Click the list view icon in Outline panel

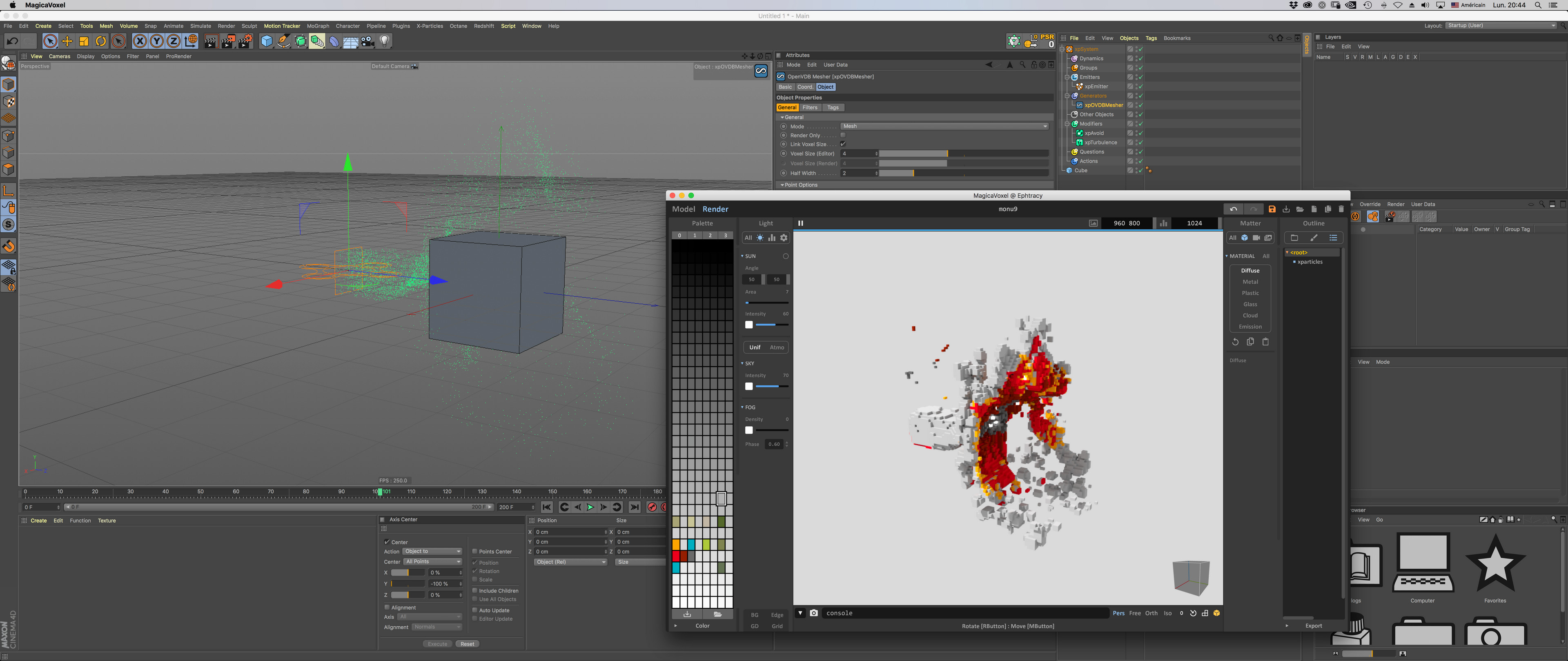click(x=1333, y=238)
